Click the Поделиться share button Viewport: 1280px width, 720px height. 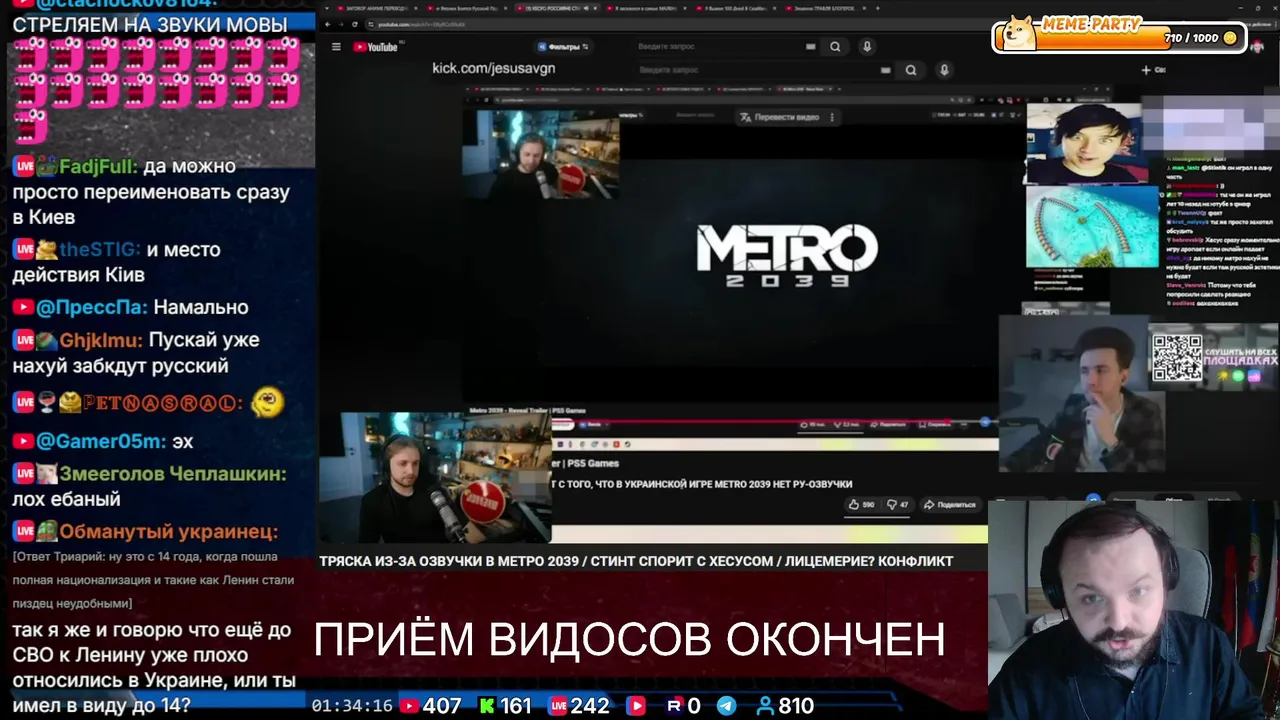(949, 505)
